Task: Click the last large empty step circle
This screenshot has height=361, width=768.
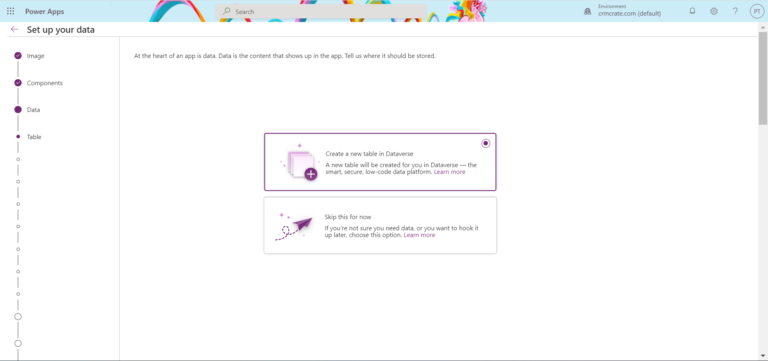Action: click(18, 343)
